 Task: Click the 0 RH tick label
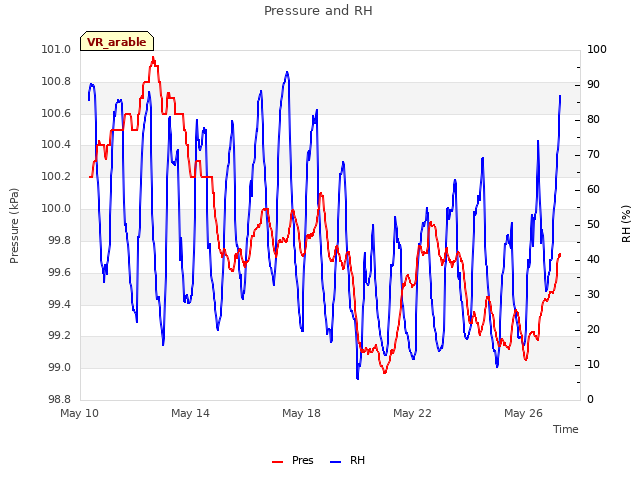[x=590, y=400]
